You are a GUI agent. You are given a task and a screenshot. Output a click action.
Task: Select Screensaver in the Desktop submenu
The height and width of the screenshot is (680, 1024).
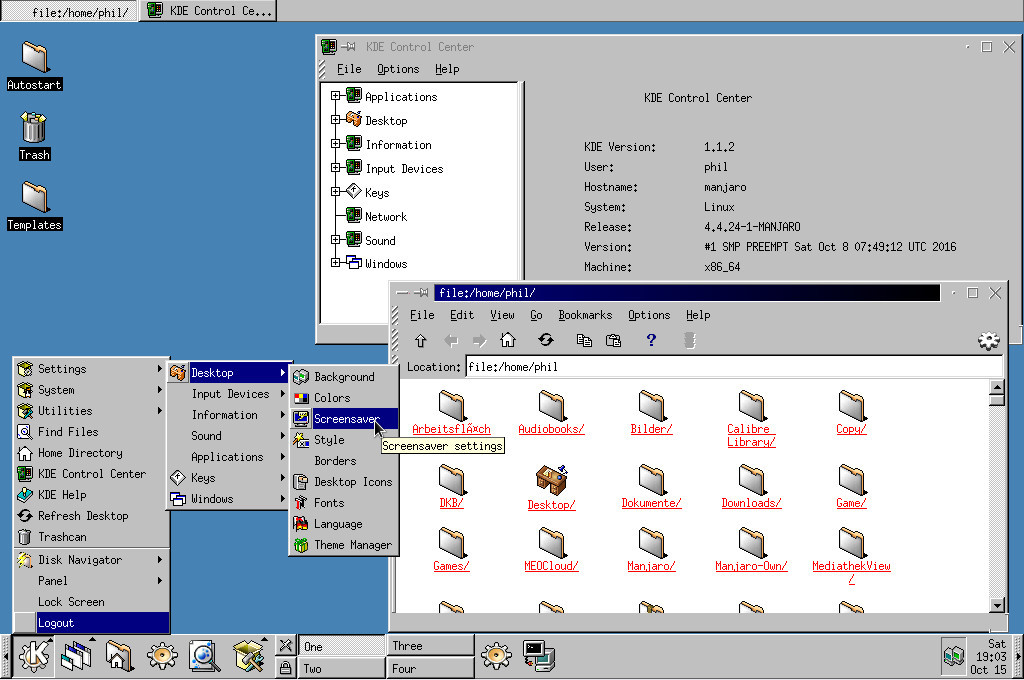pyautogui.click(x=344, y=419)
